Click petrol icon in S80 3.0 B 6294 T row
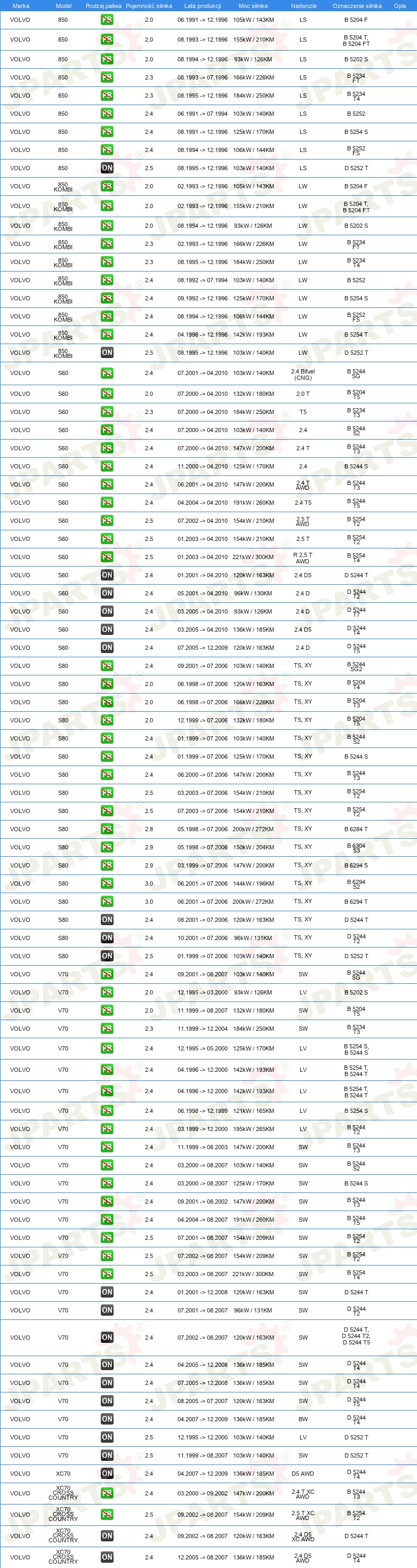The image size is (417, 1568). point(107,902)
